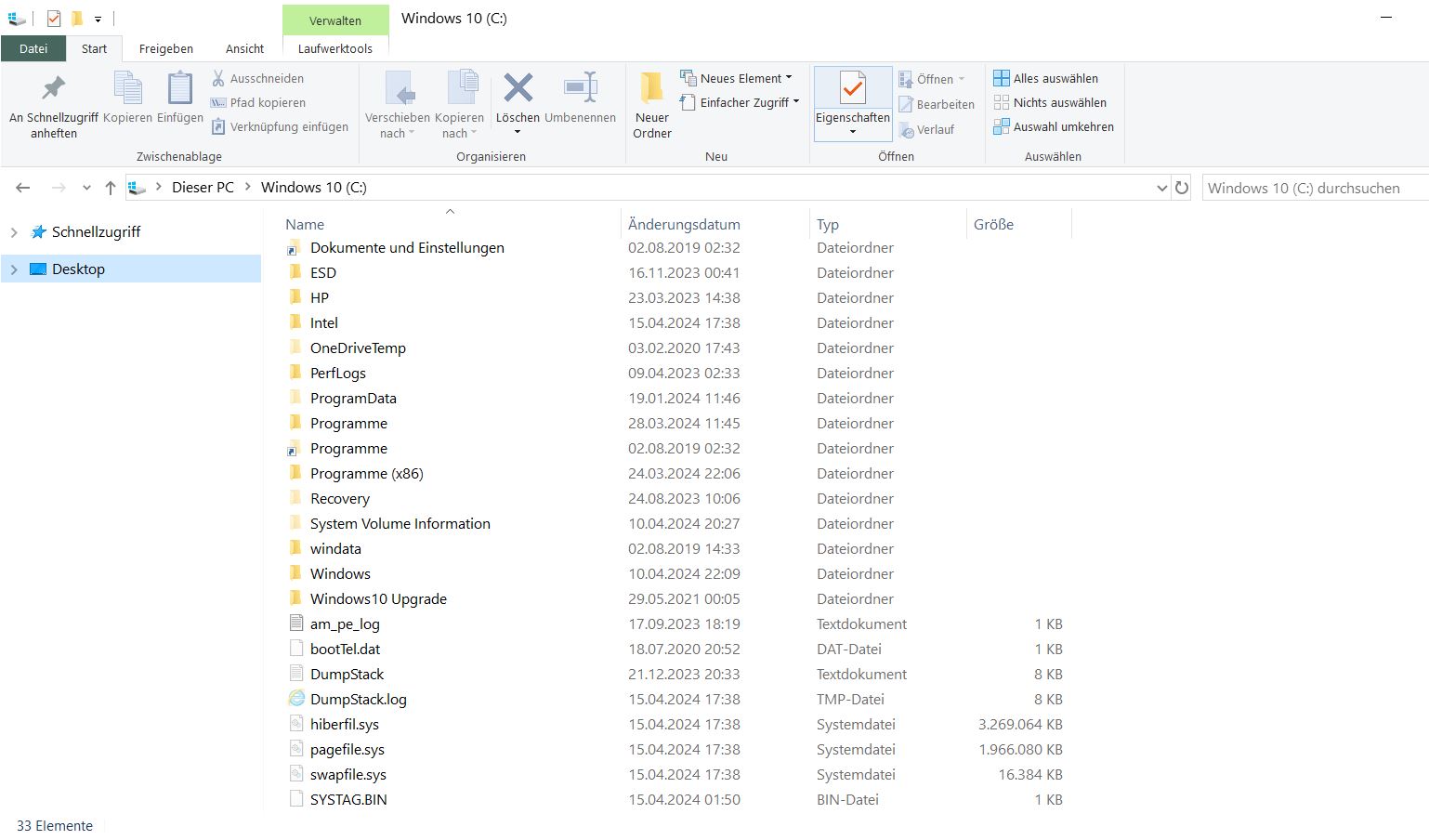
Task: Click the quick access toolbar new folder icon
Action: coord(77,19)
